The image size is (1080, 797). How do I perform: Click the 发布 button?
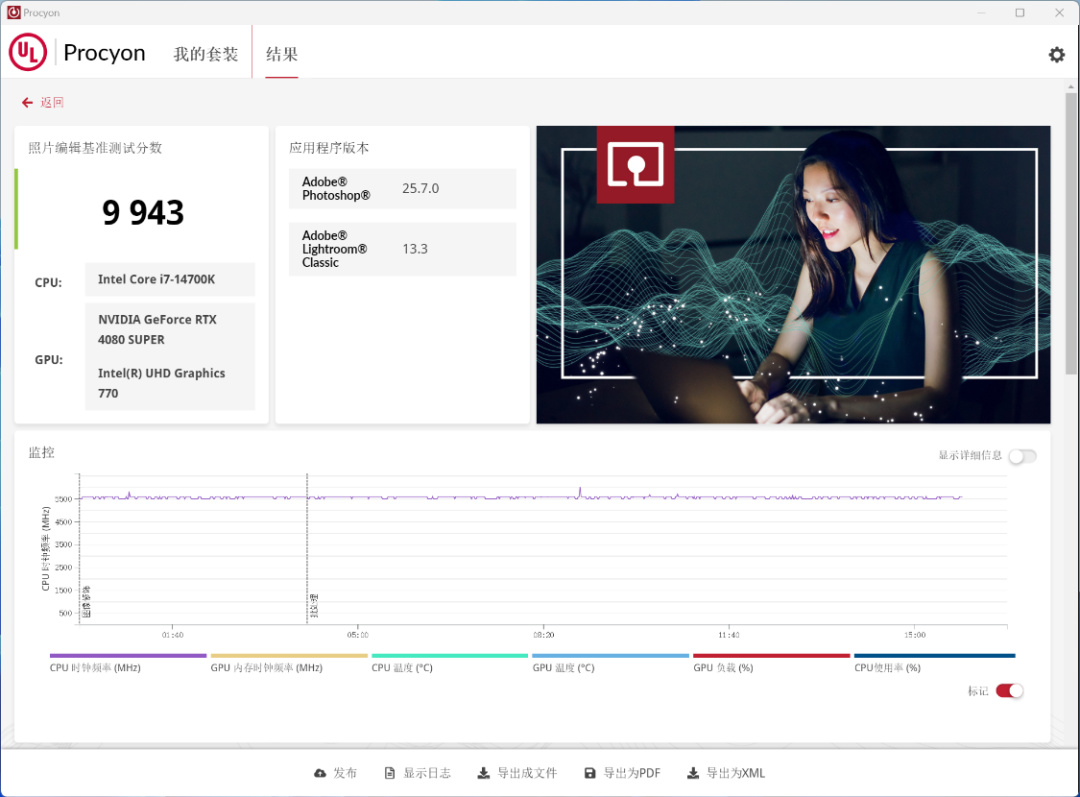[335, 773]
